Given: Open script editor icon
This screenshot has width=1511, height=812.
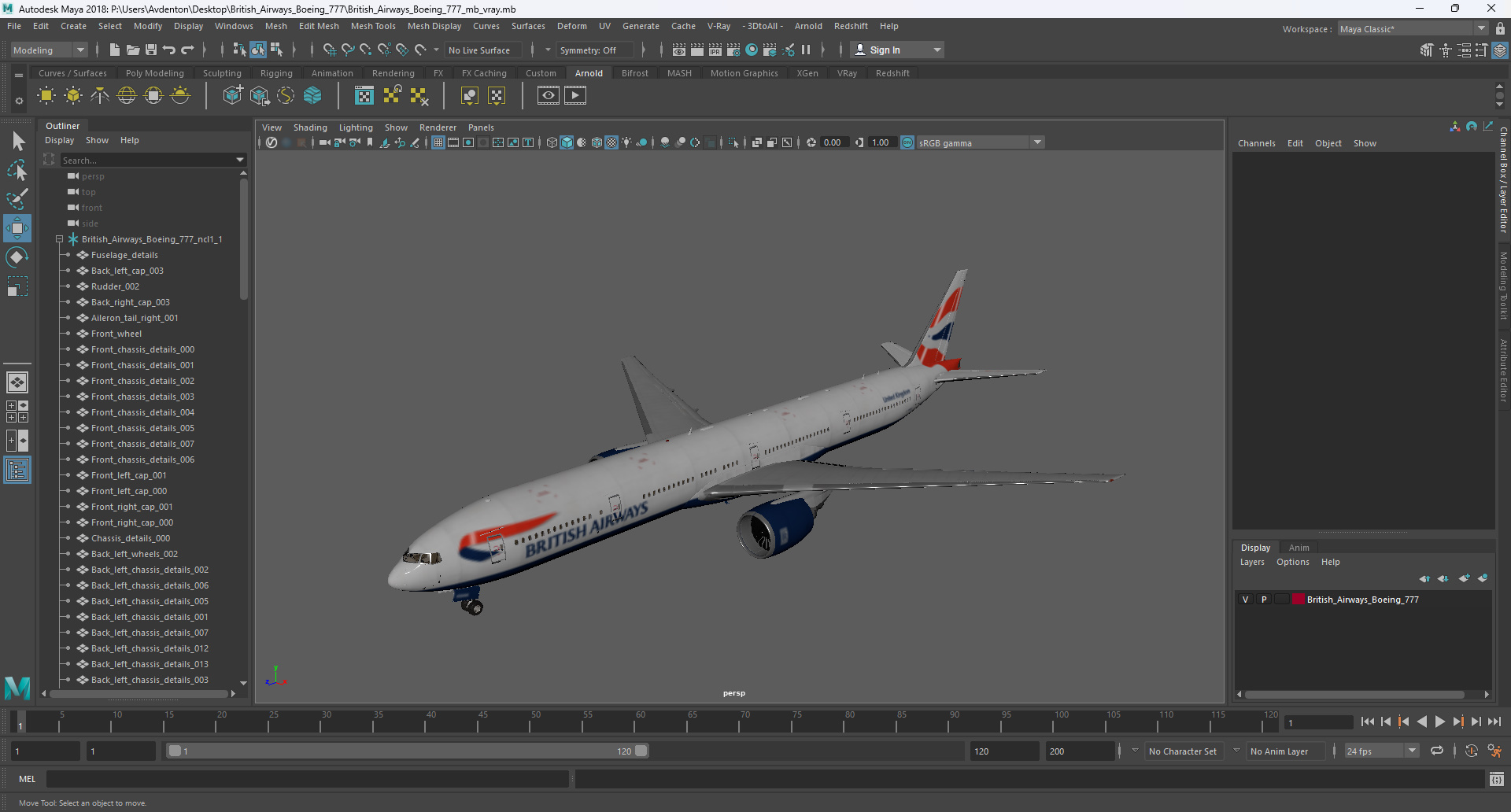Looking at the screenshot, I should (x=1496, y=779).
